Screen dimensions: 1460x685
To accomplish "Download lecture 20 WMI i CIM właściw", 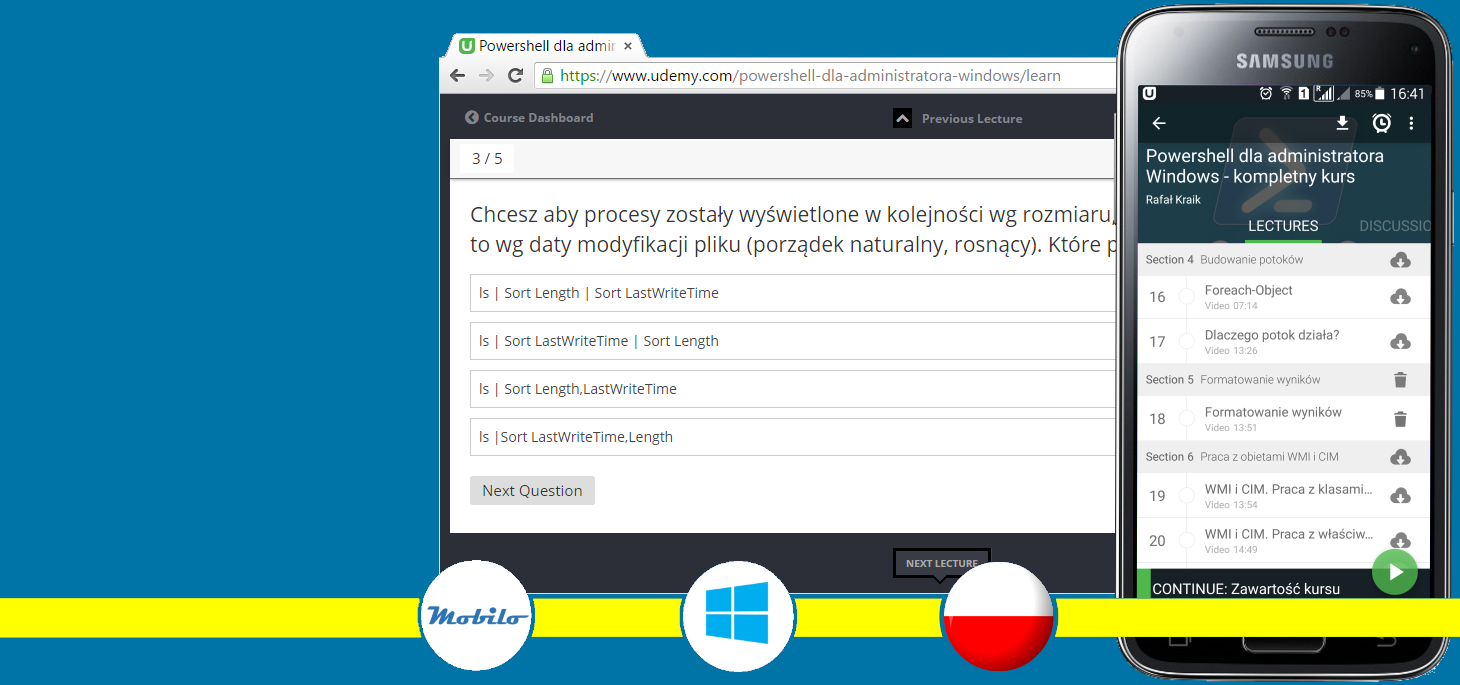I will click(1400, 540).
